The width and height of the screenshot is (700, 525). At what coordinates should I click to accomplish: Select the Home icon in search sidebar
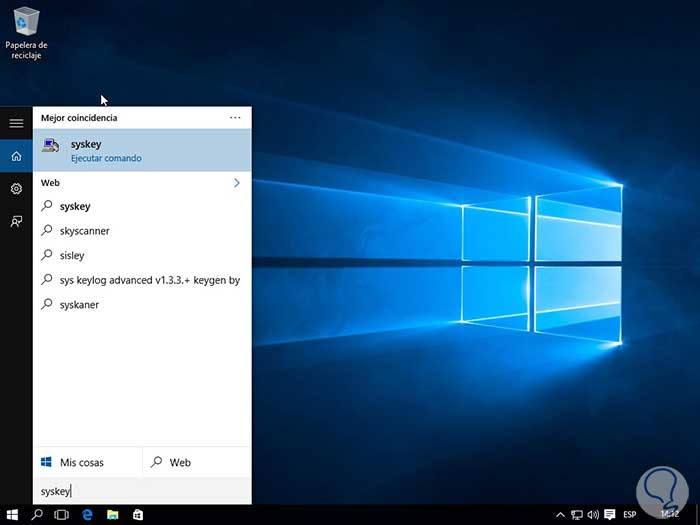point(16,156)
